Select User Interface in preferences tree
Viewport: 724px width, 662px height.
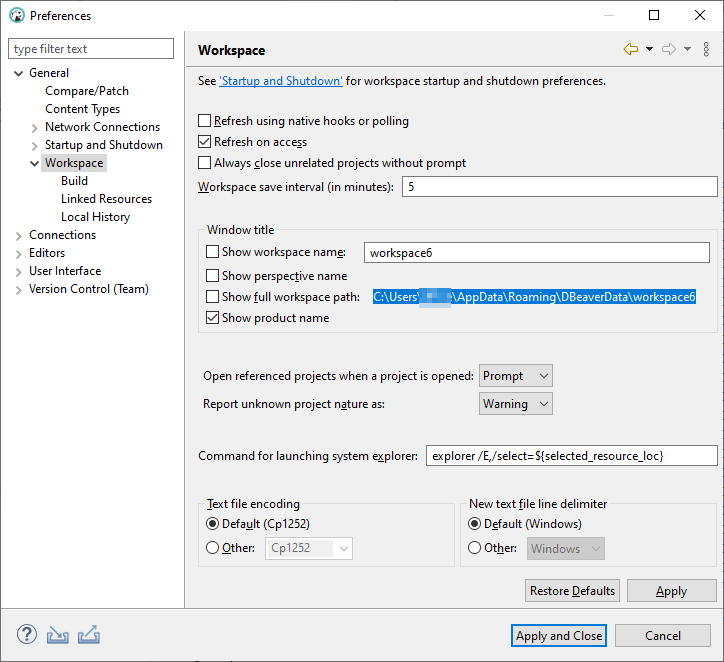point(65,271)
